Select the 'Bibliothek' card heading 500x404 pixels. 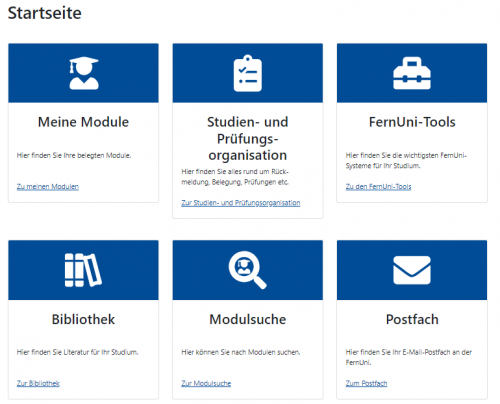click(x=83, y=319)
